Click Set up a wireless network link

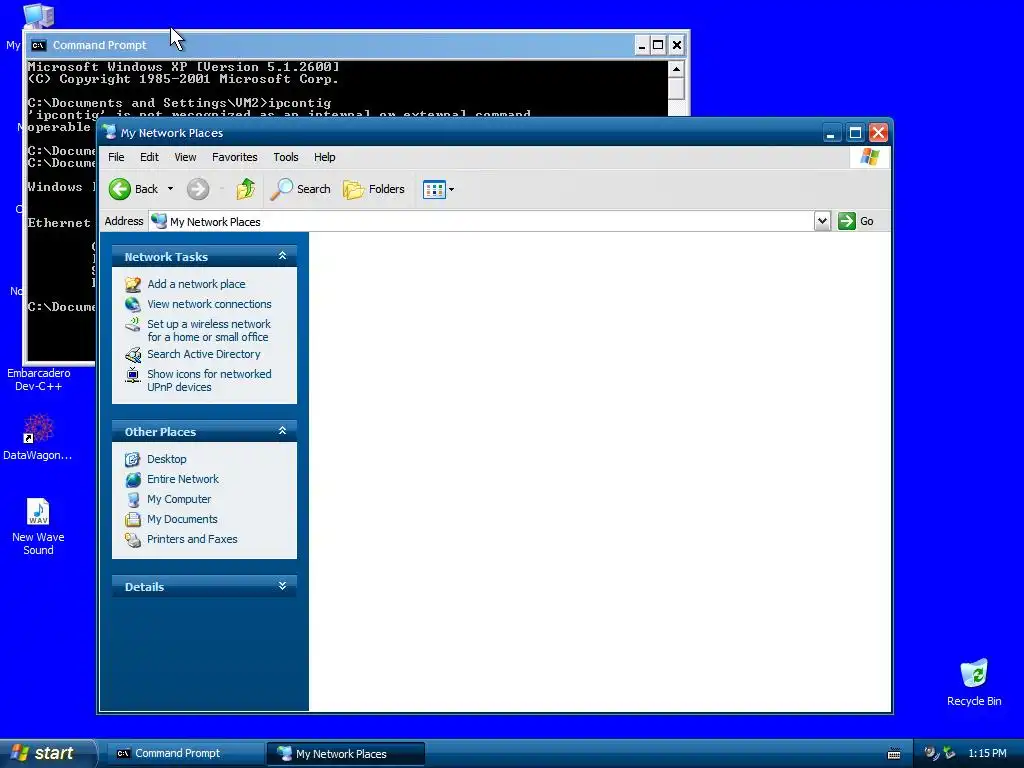tap(208, 330)
